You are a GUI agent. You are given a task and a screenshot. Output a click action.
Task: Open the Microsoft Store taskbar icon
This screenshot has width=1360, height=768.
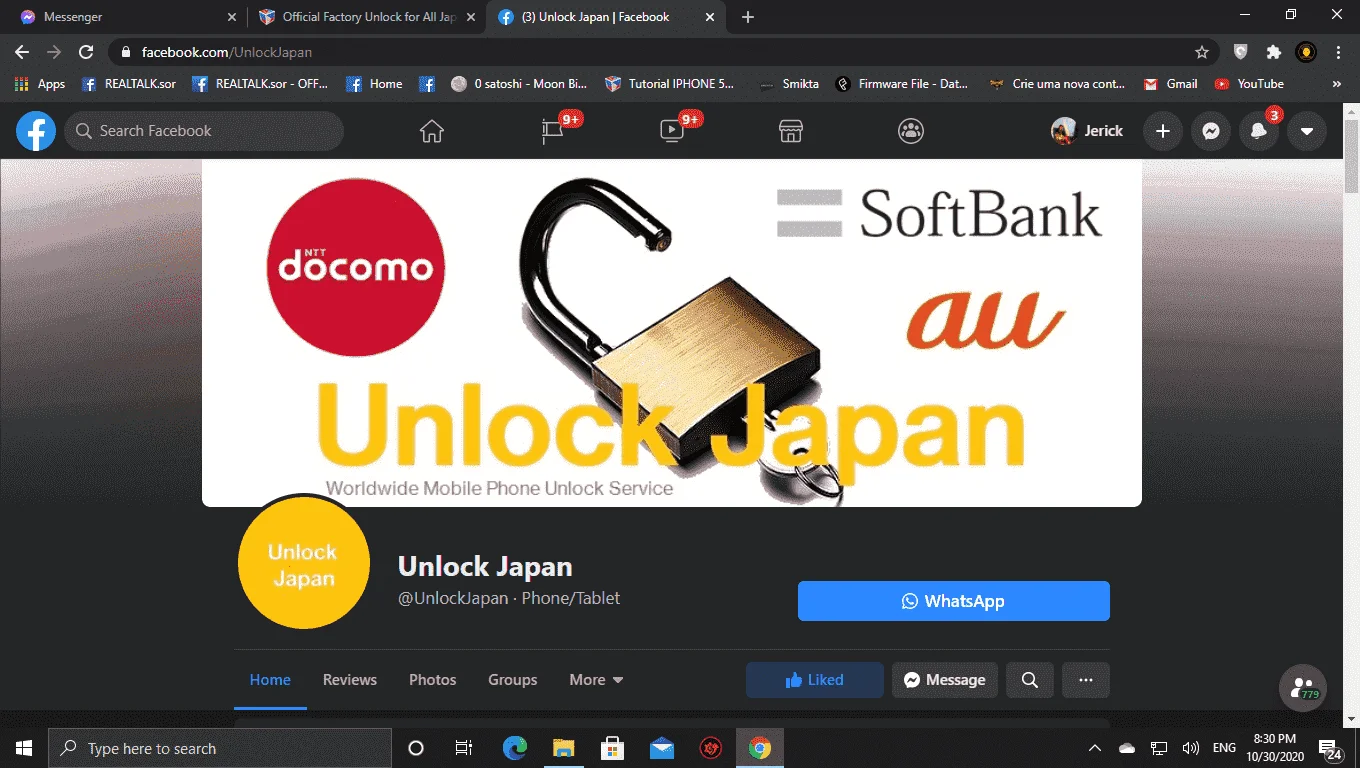612,748
